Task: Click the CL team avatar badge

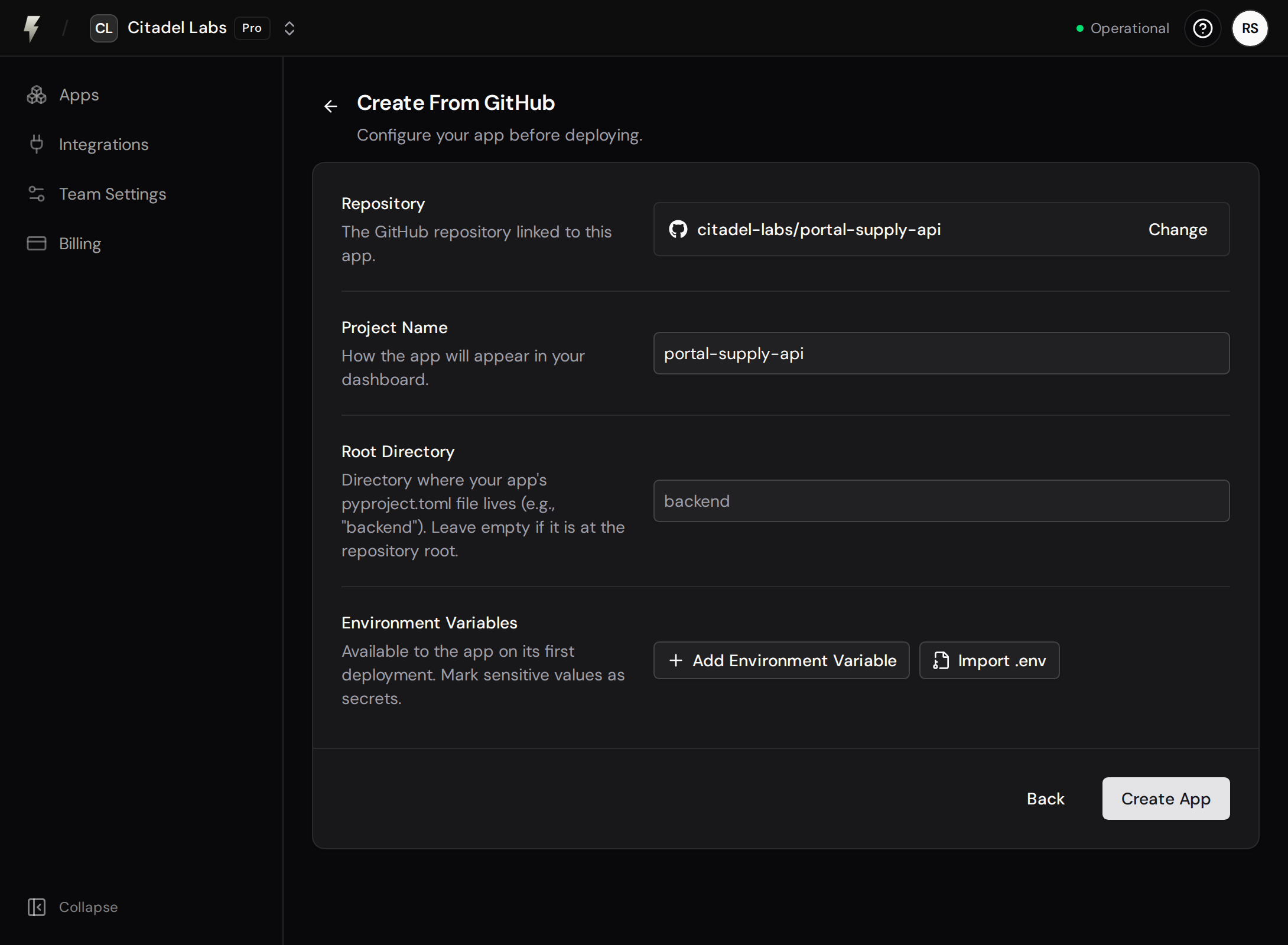Action: tap(103, 28)
